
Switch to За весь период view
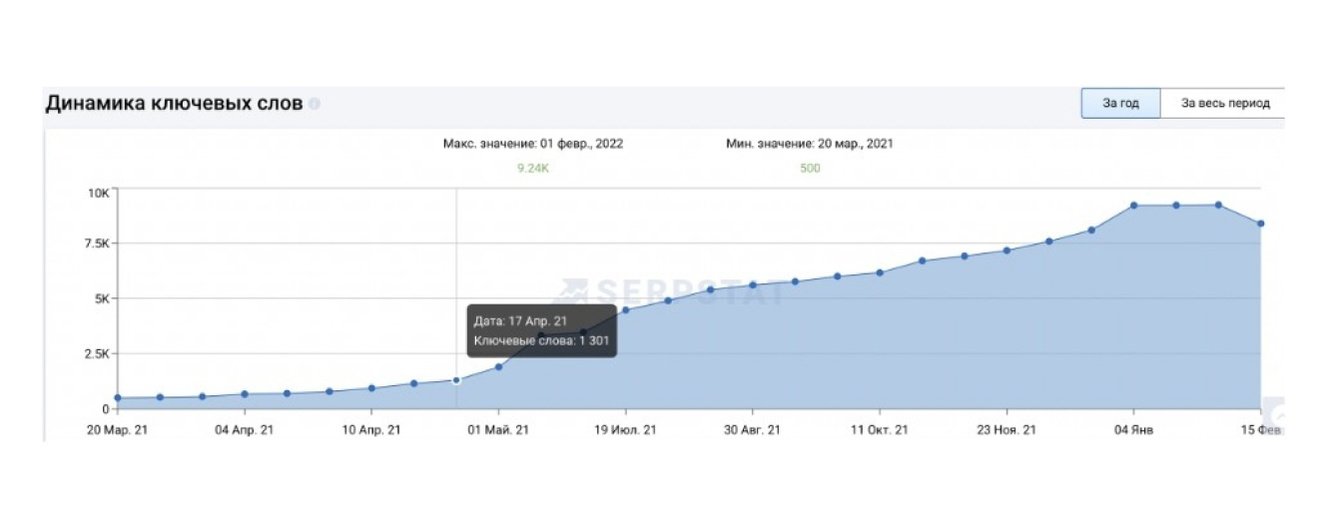(1224, 103)
